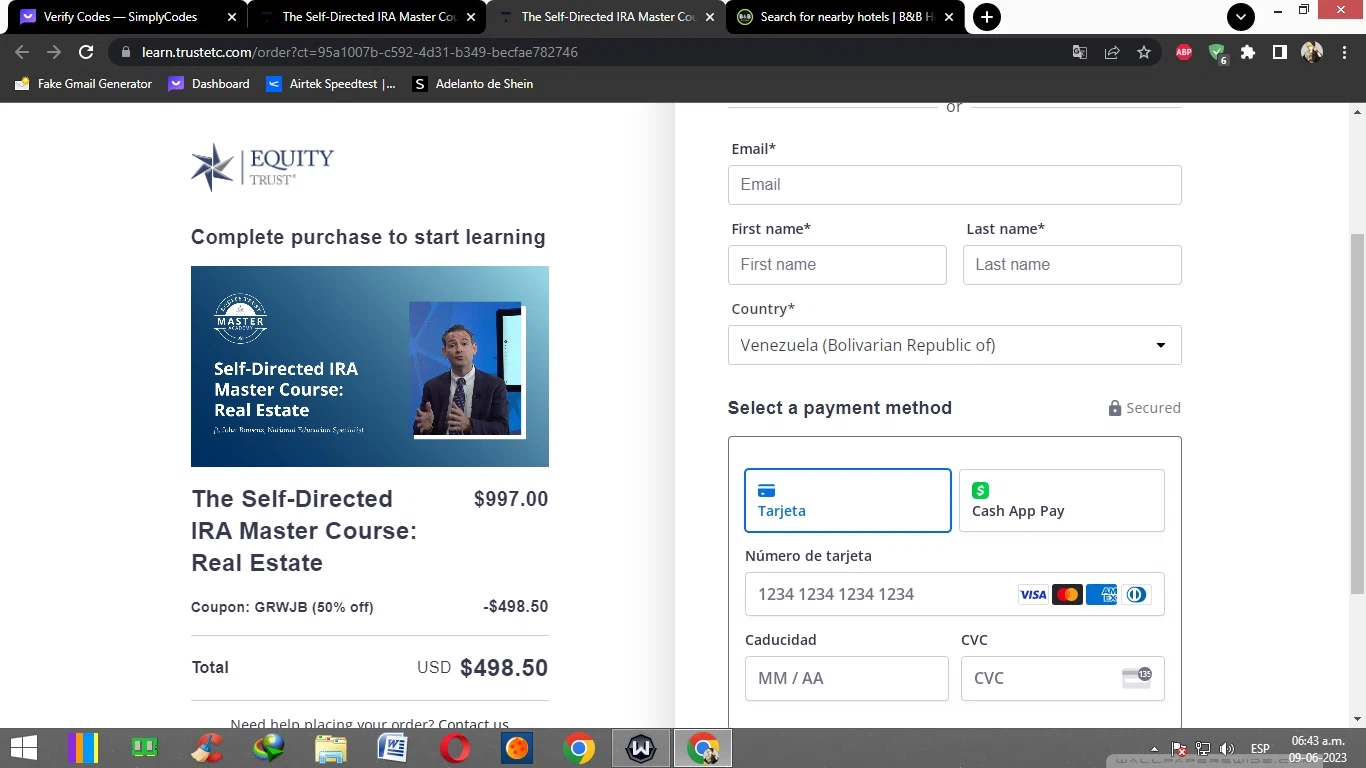The image size is (1366, 768).
Task: Open the Fake Gmail Generator bookmark
Action: point(84,84)
